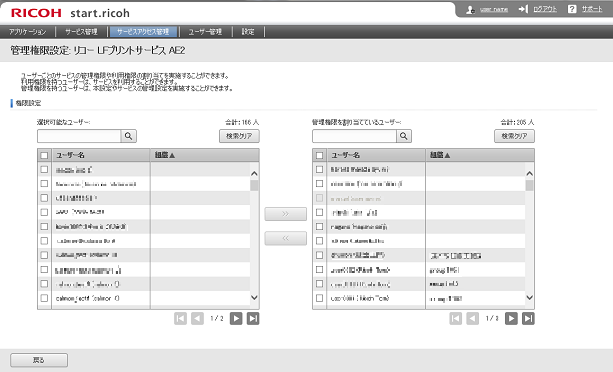Click the RICOH logo in the header

click(x=36, y=13)
